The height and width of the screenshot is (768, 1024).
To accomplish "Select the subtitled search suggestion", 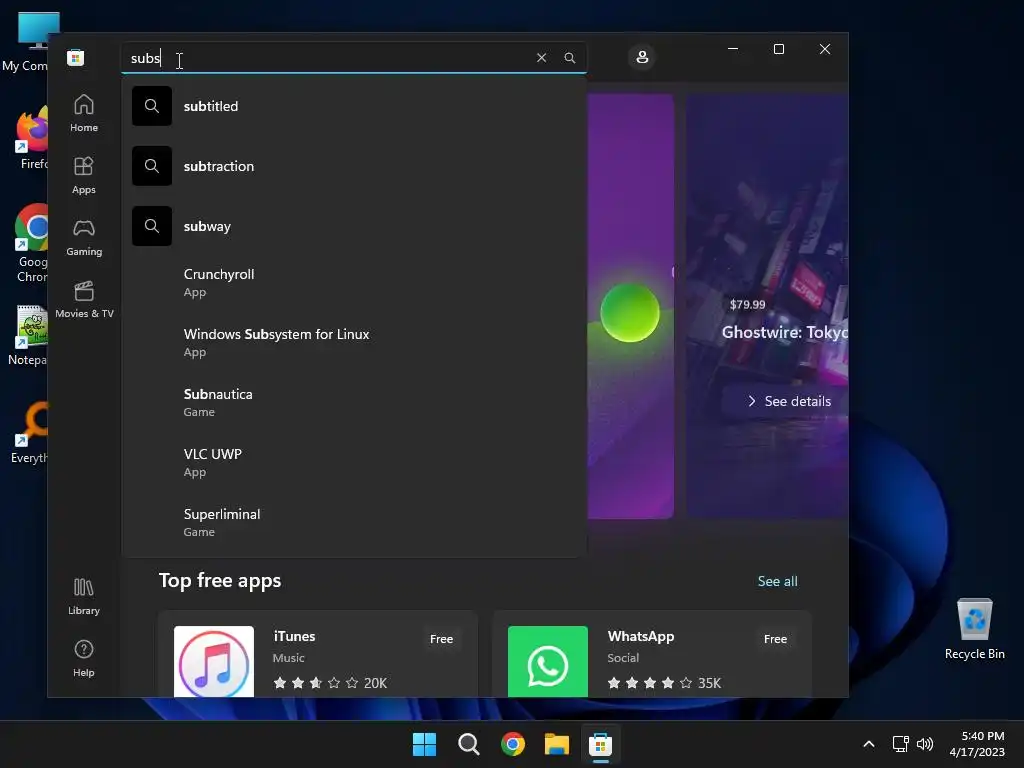I will [x=354, y=106].
